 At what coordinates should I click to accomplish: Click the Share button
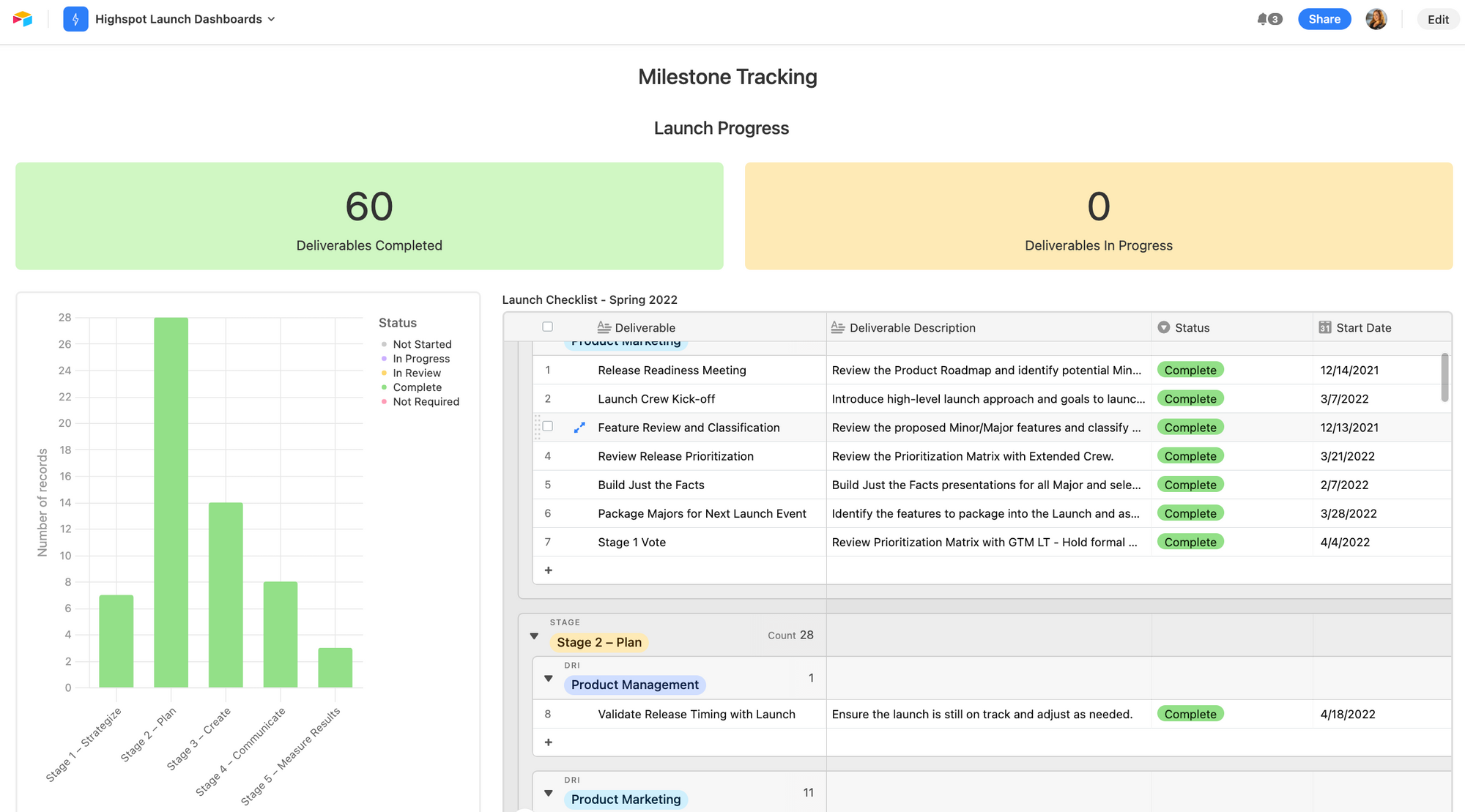click(x=1324, y=19)
